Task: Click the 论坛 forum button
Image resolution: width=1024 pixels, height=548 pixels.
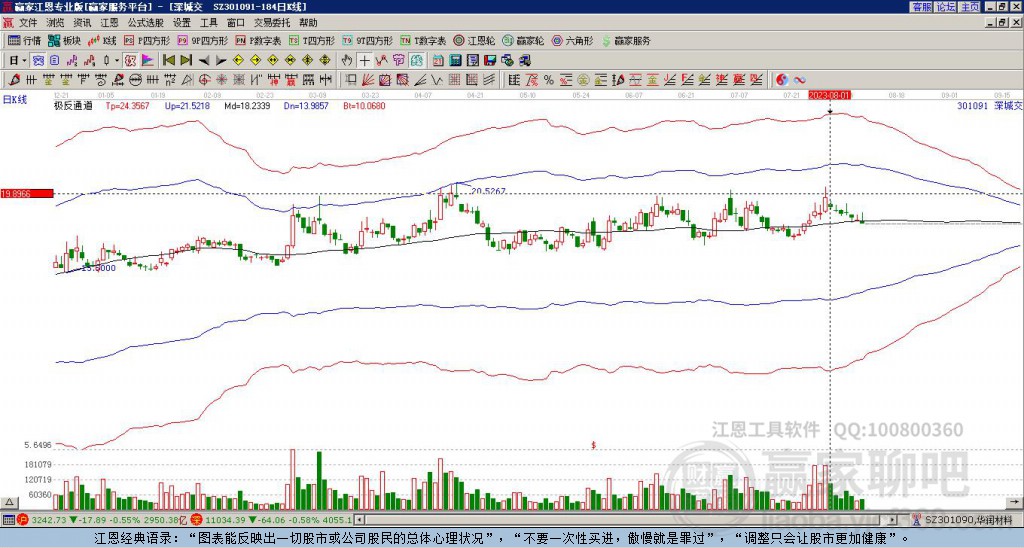Action: click(x=945, y=7)
